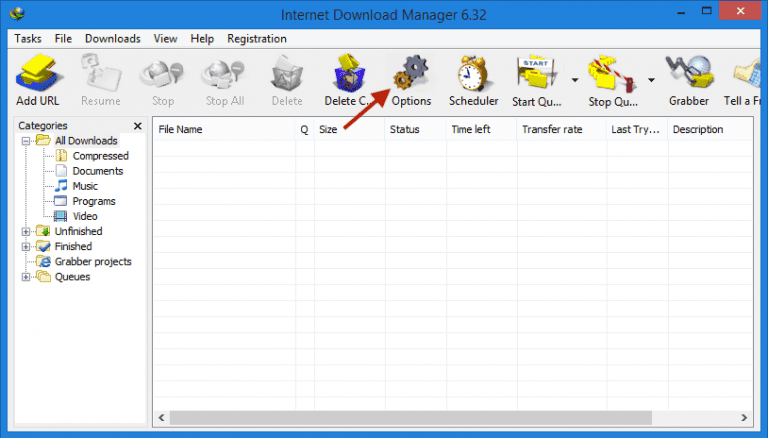This screenshot has width=768, height=438.
Task: Select the Compressed tree label
Action: coord(100,156)
